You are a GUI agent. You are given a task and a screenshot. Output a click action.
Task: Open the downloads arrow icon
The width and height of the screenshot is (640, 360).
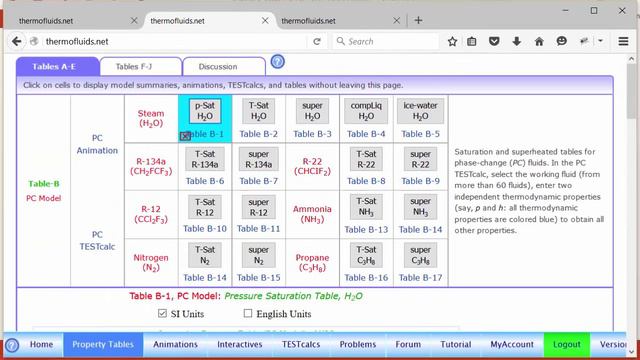click(517, 41)
